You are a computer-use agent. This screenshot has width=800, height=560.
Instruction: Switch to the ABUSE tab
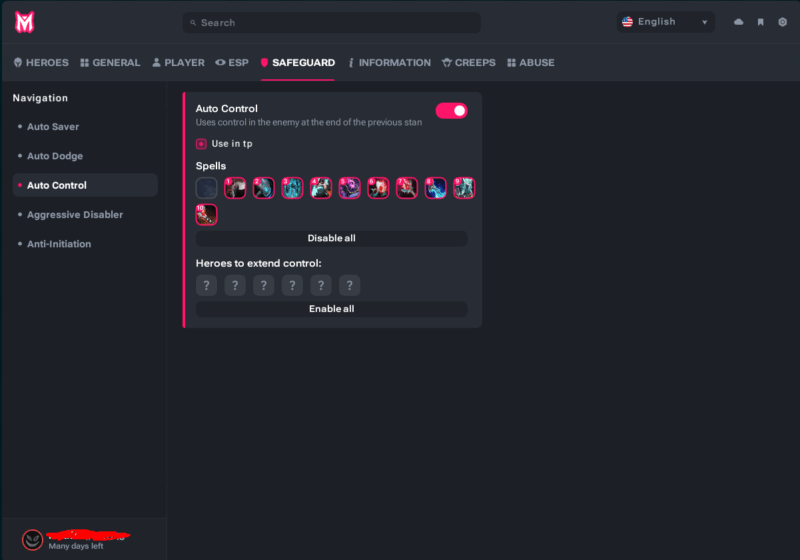(531, 63)
